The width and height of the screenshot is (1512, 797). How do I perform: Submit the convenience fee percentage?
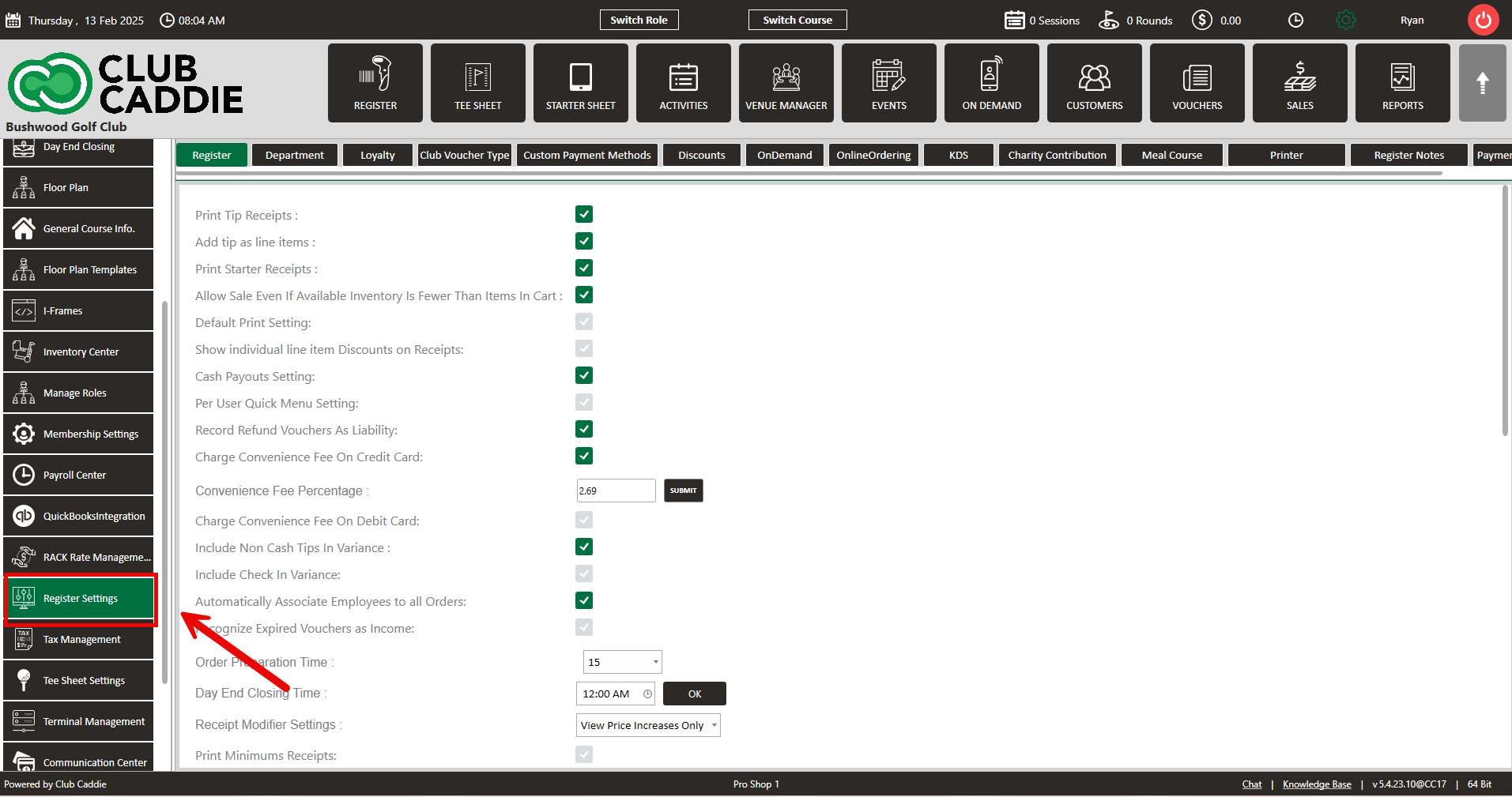(x=684, y=491)
